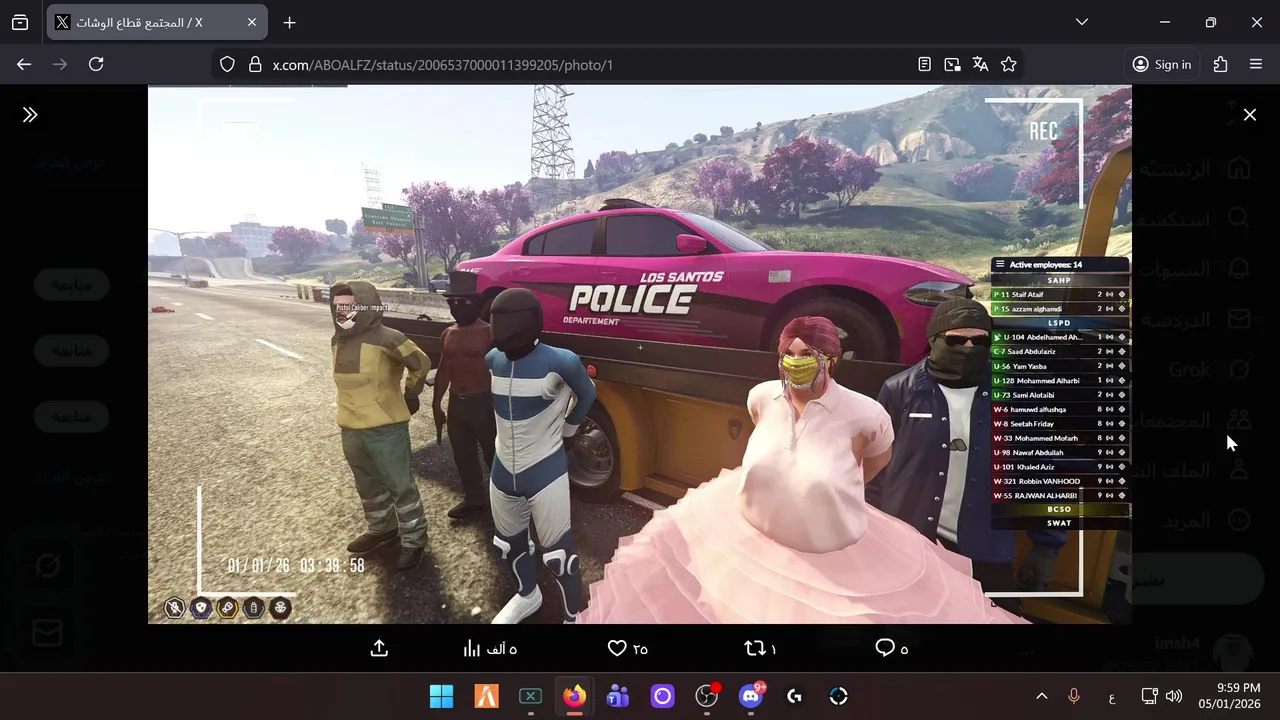Click the muted microphone HUD icon
Viewport: 1280px width, 720px height.
[175, 607]
